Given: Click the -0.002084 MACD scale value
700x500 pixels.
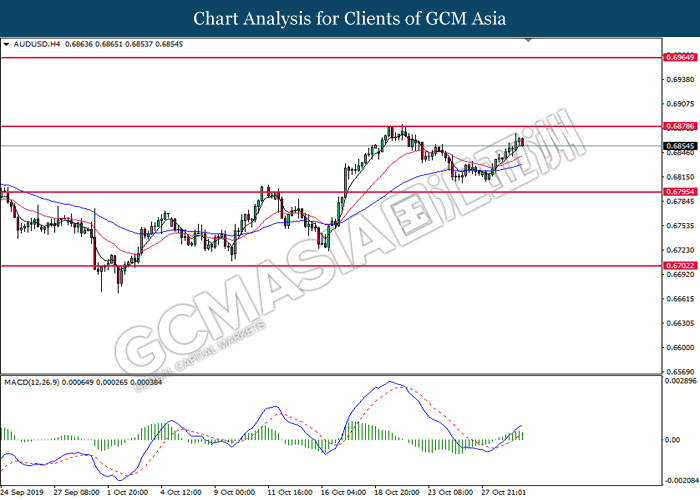Looking at the screenshot, I should 680,481.
